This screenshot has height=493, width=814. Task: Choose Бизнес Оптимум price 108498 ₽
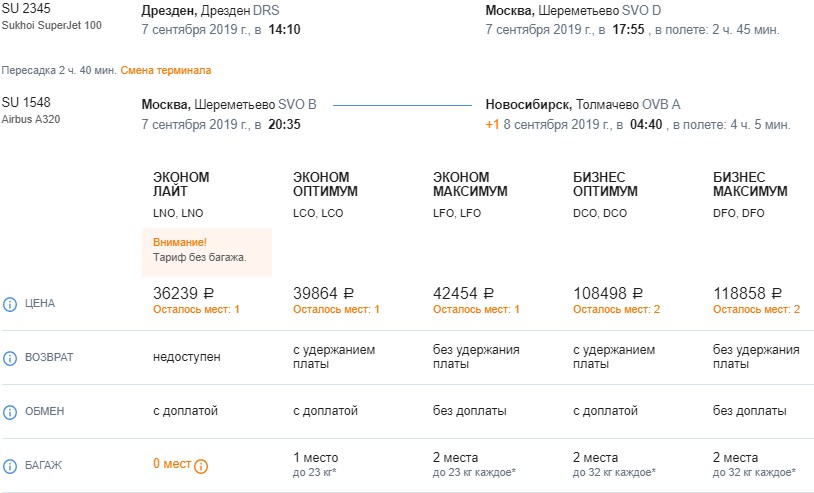[607, 294]
